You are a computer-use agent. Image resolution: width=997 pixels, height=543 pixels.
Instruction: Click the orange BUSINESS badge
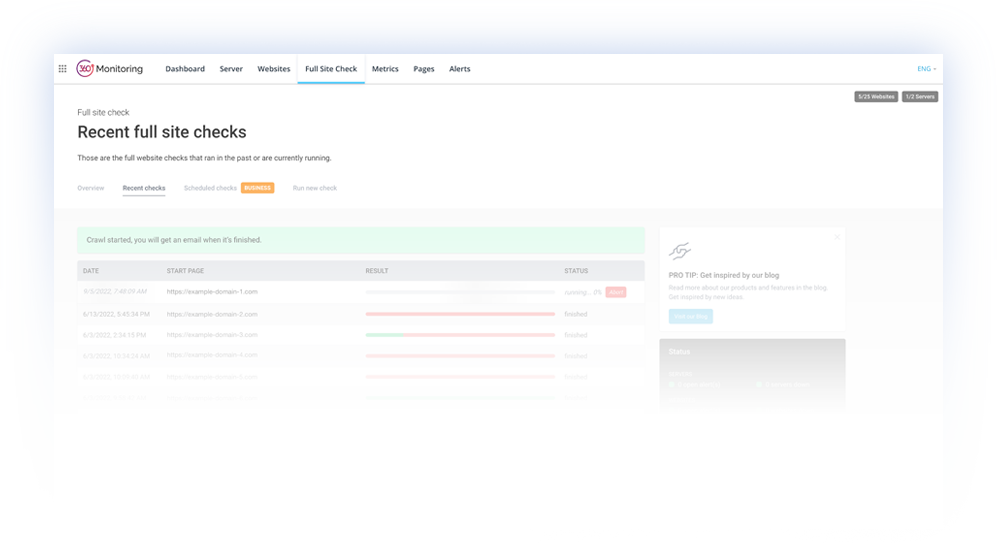point(257,188)
